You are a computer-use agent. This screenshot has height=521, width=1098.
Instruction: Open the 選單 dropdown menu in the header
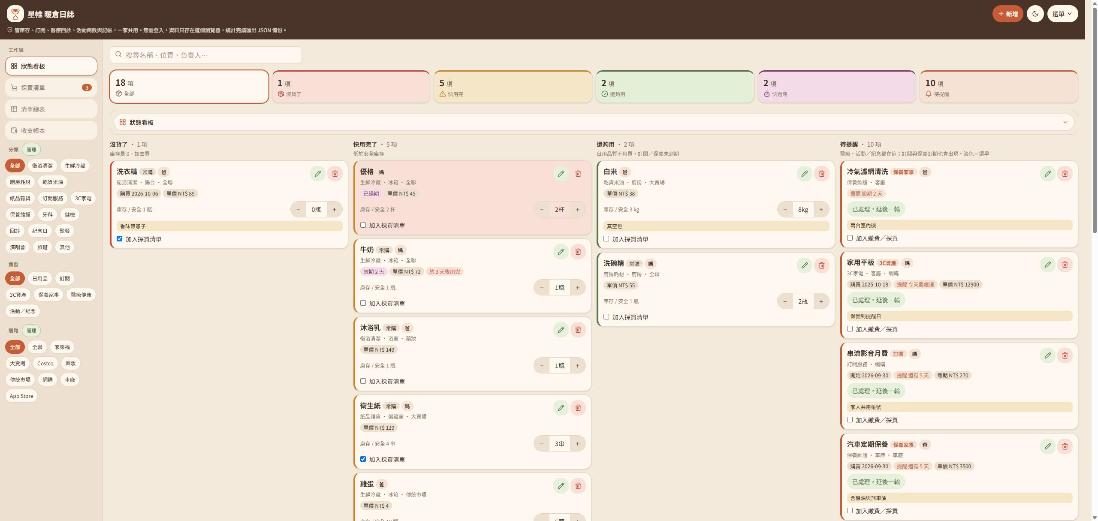[x=1062, y=14]
